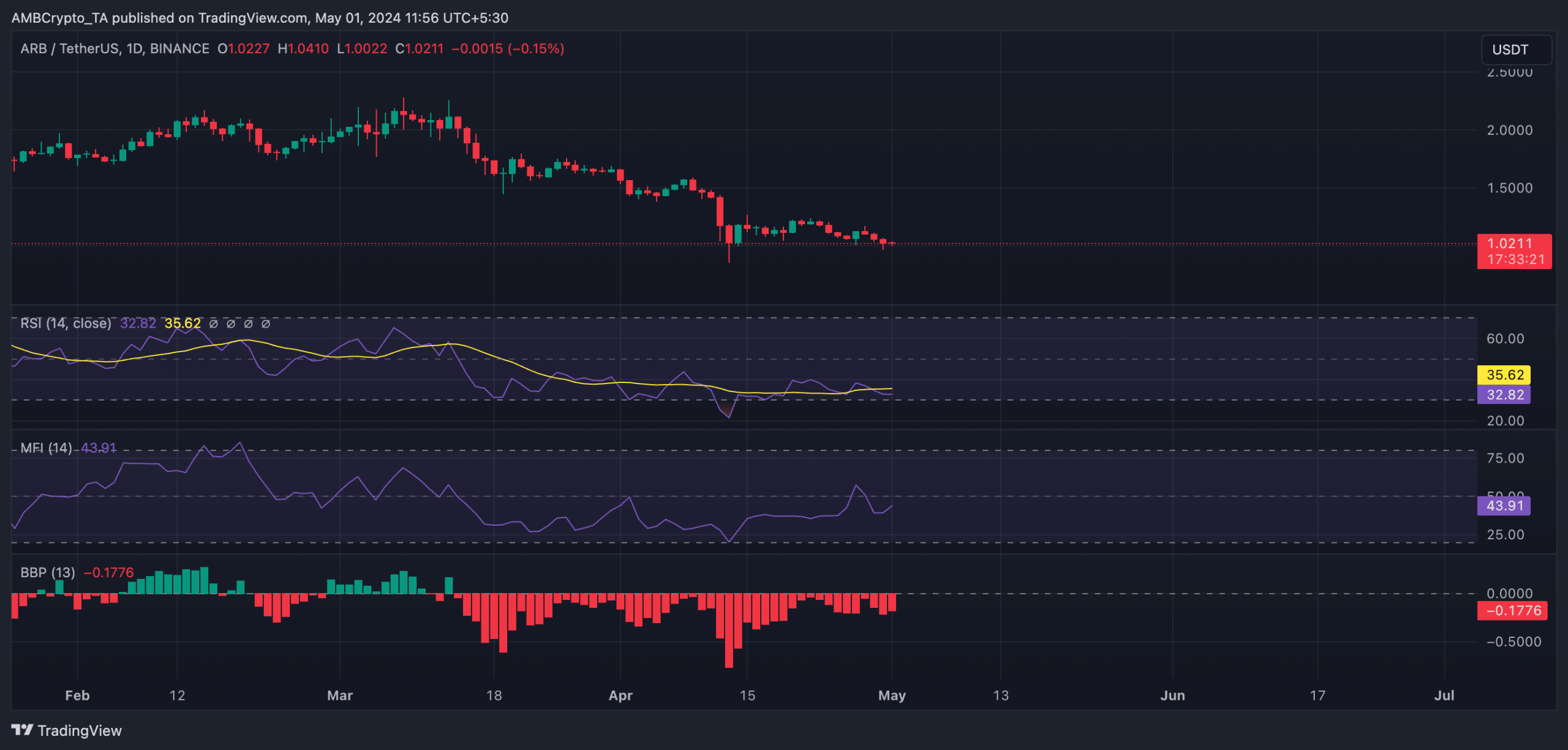
Task: Click the BBP legend value −0.1776
Action: coord(108,572)
